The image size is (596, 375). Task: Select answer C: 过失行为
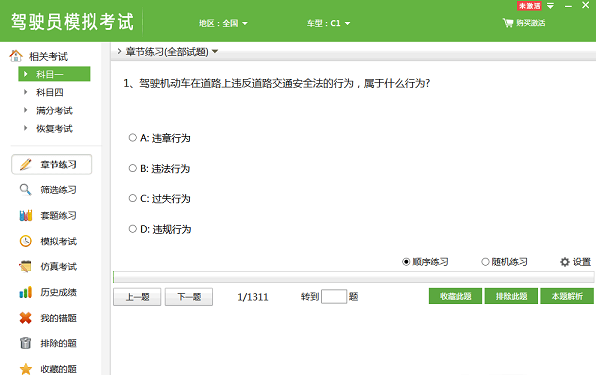coord(132,198)
